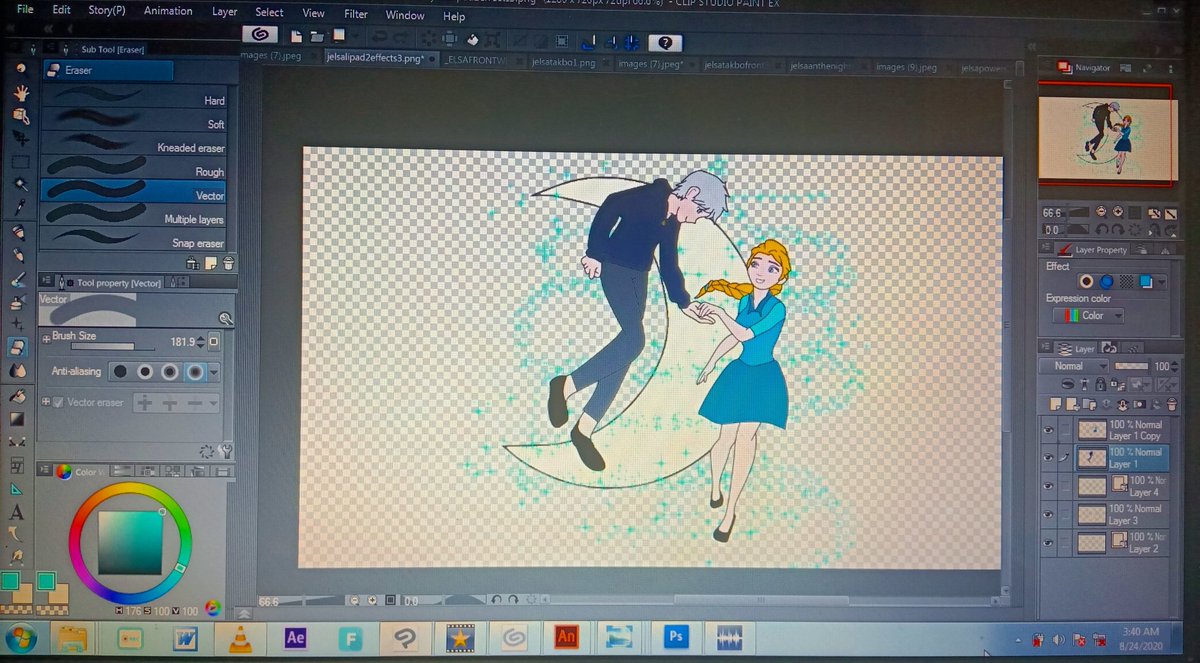This screenshot has width=1200, height=663.
Task: Click the color wheel switch icon below color panel
Action: coord(212,608)
